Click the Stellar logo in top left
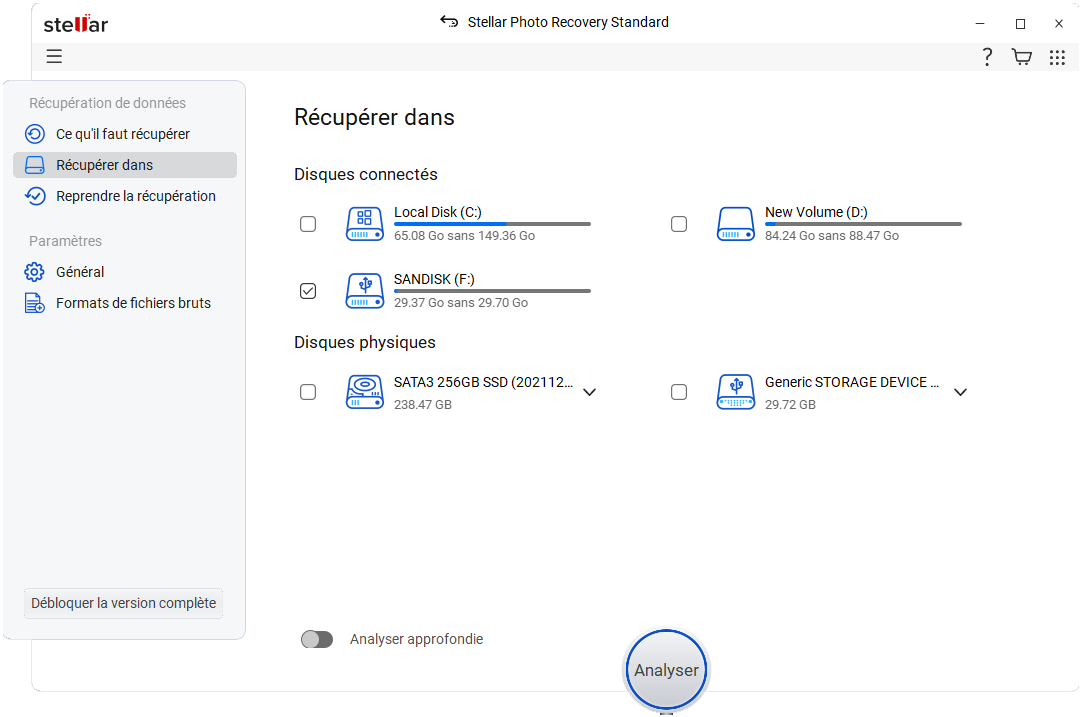This screenshot has height=717, width=1082. [75, 23]
